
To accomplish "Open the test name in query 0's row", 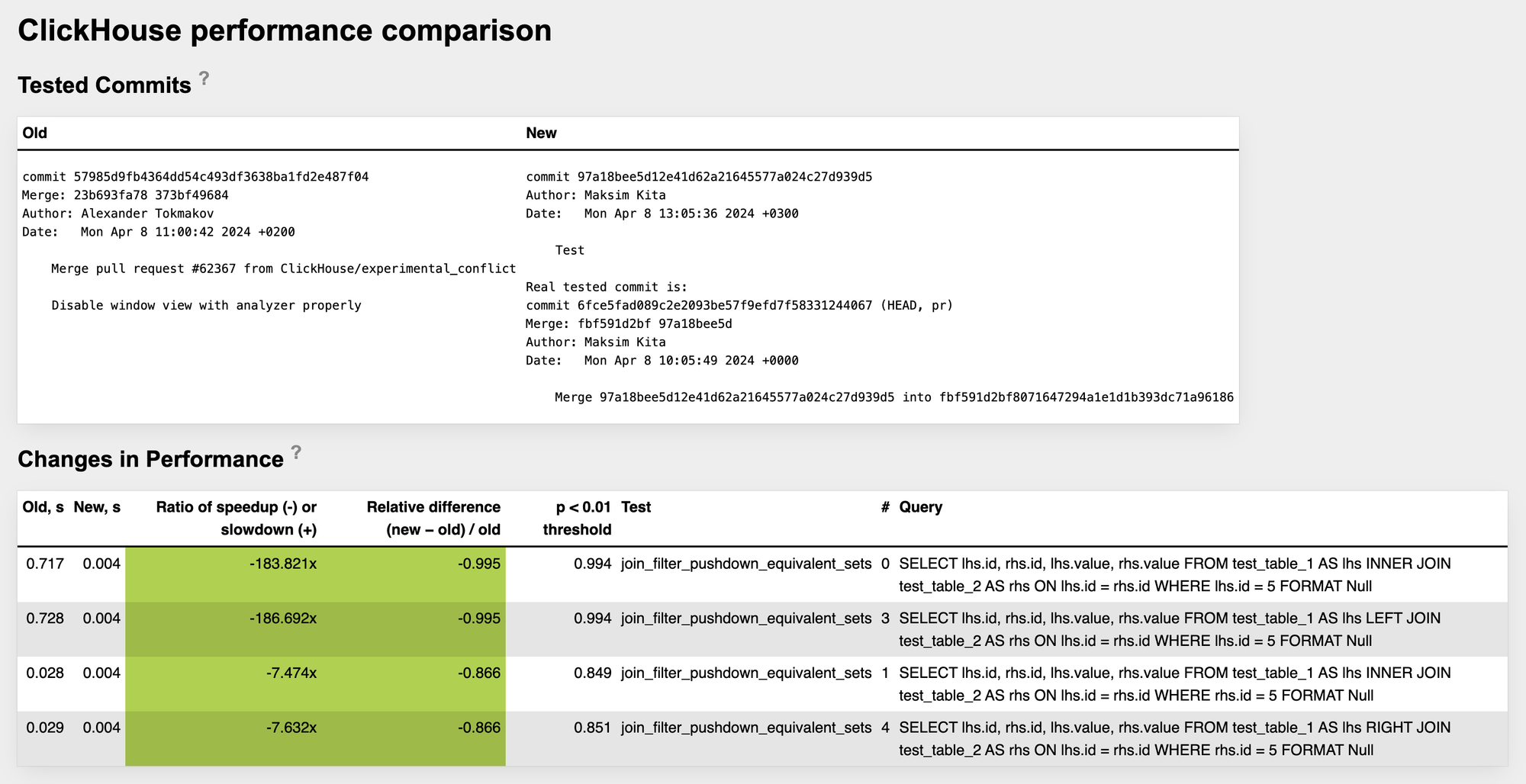I will 745,564.
